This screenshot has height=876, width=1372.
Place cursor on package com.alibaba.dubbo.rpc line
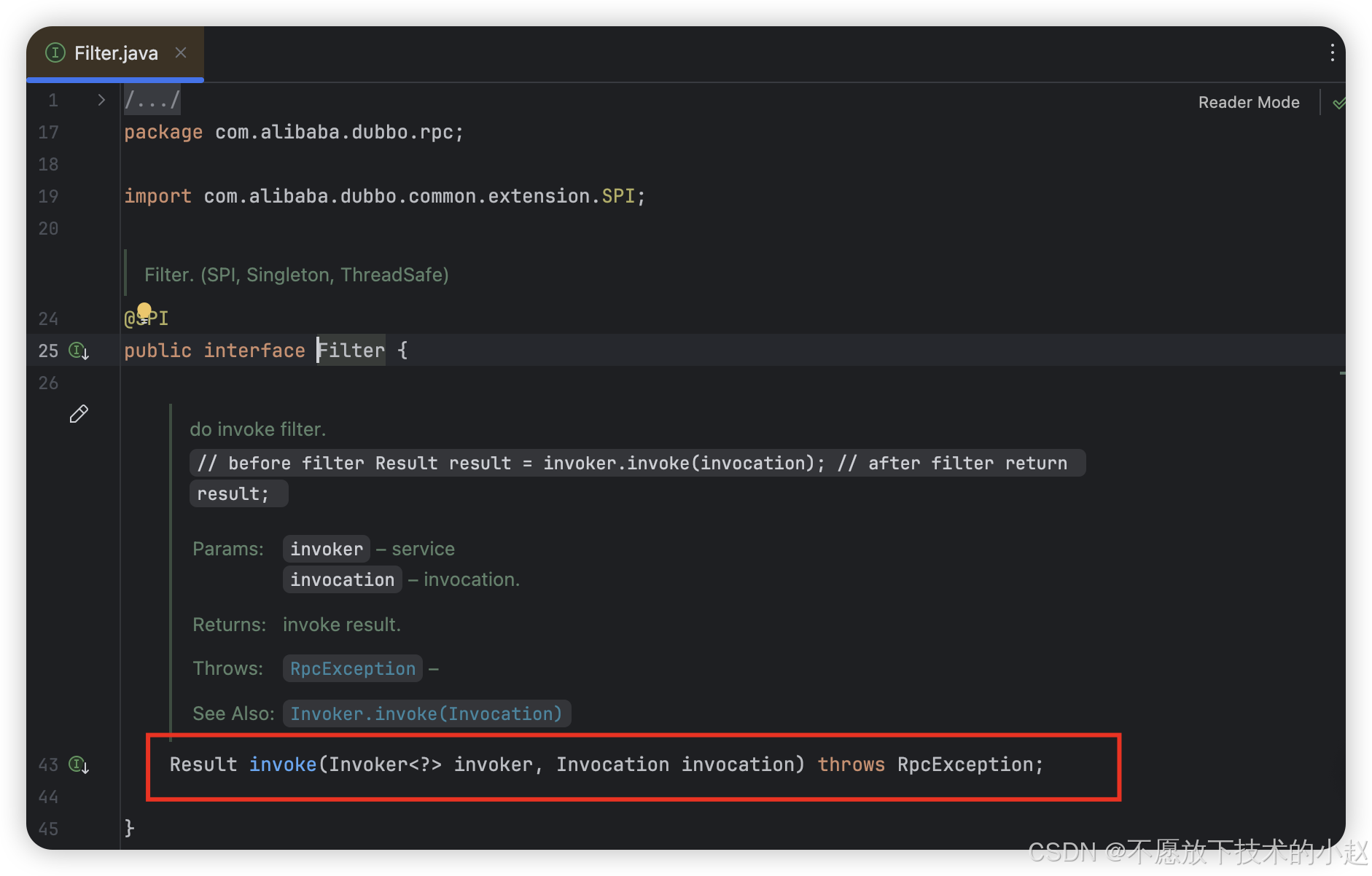pyautogui.click(x=293, y=132)
